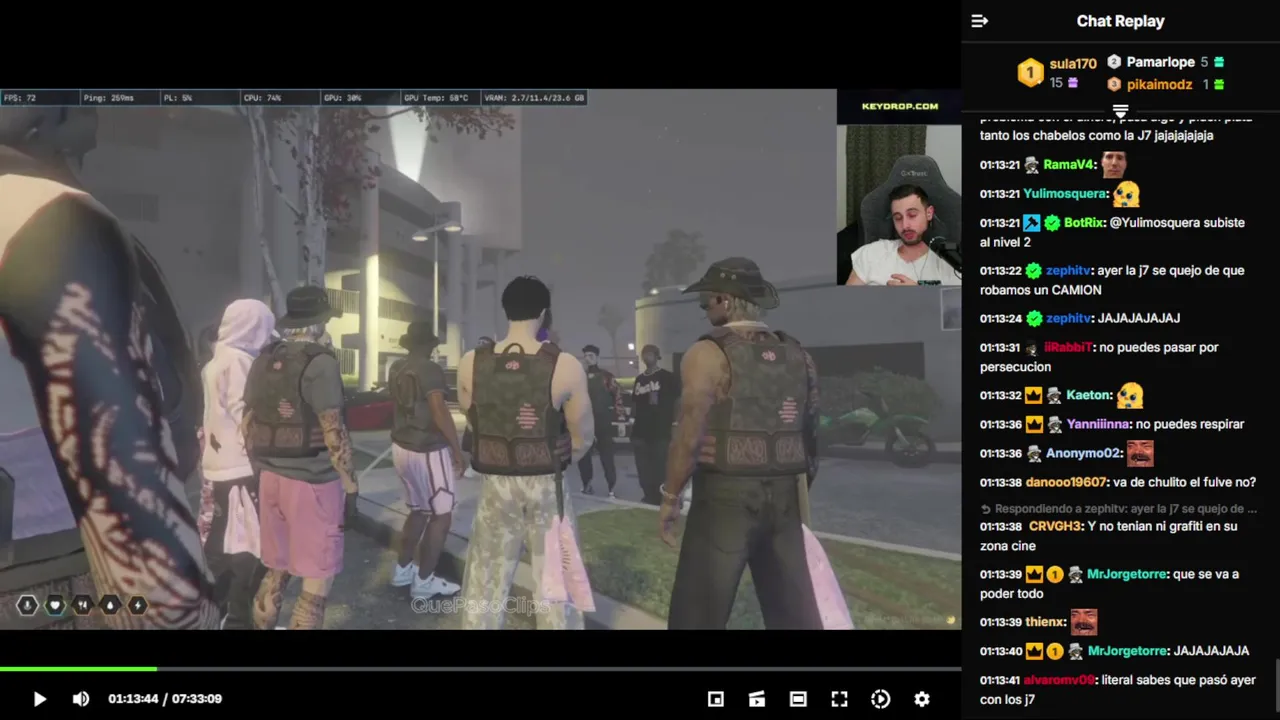Viewport: 1280px width, 720px height.
Task: Play the video
Action: (40, 699)
